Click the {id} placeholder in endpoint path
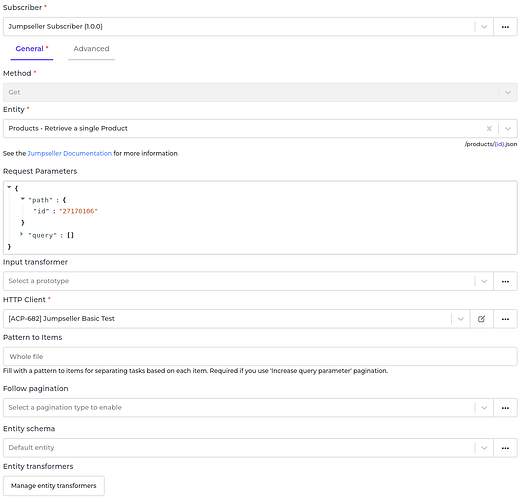 click(499, 144)
